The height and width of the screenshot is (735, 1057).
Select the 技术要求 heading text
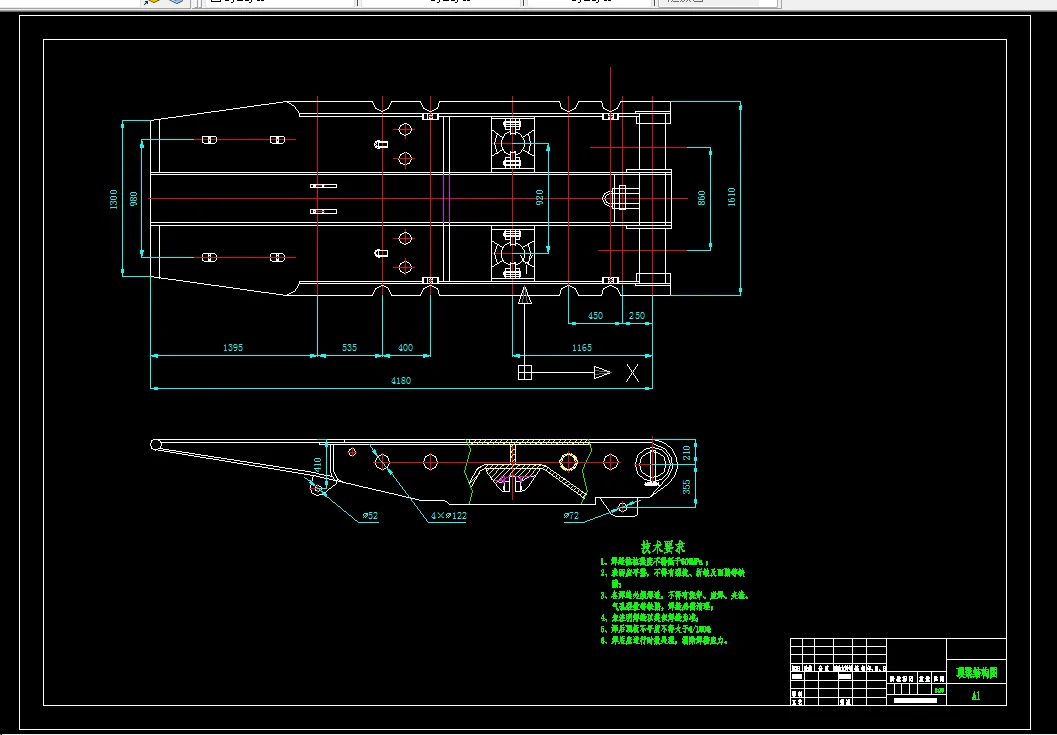663,547
